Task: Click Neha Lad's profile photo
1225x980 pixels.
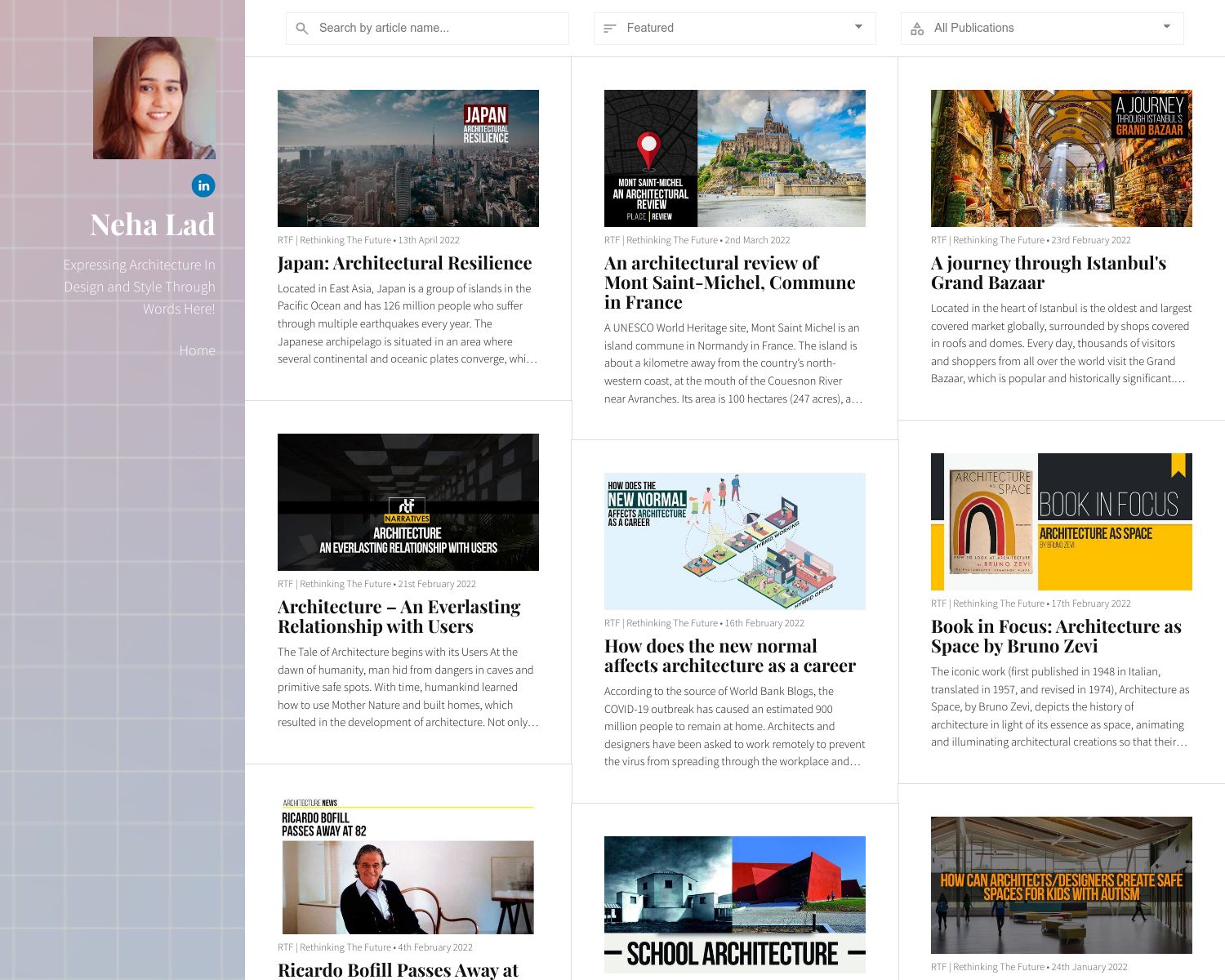Action: point(154,98)
